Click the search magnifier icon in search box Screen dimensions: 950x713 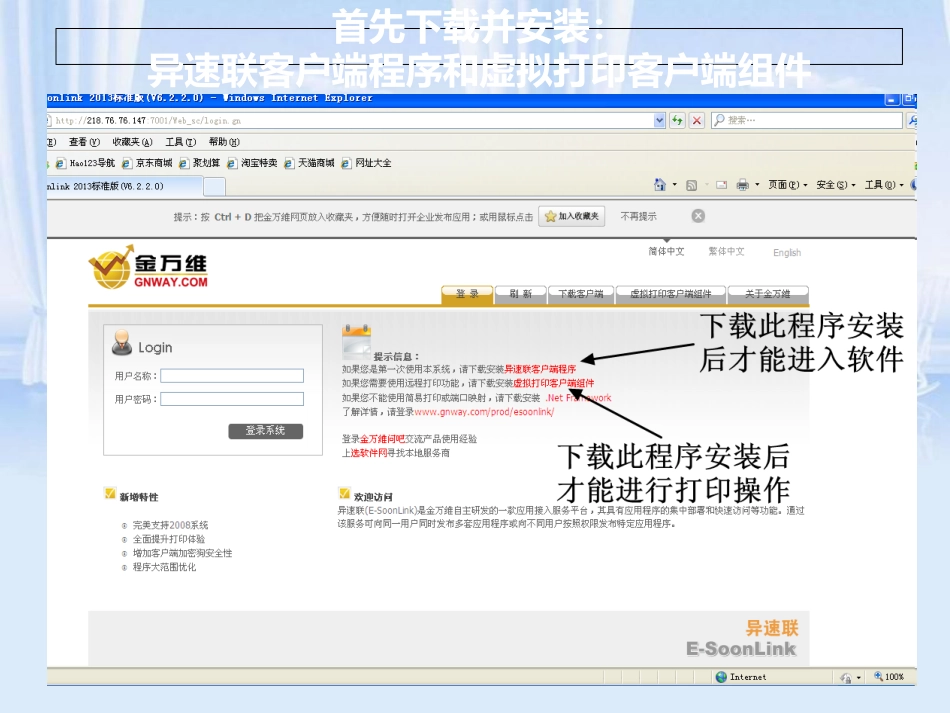[719, 120]
